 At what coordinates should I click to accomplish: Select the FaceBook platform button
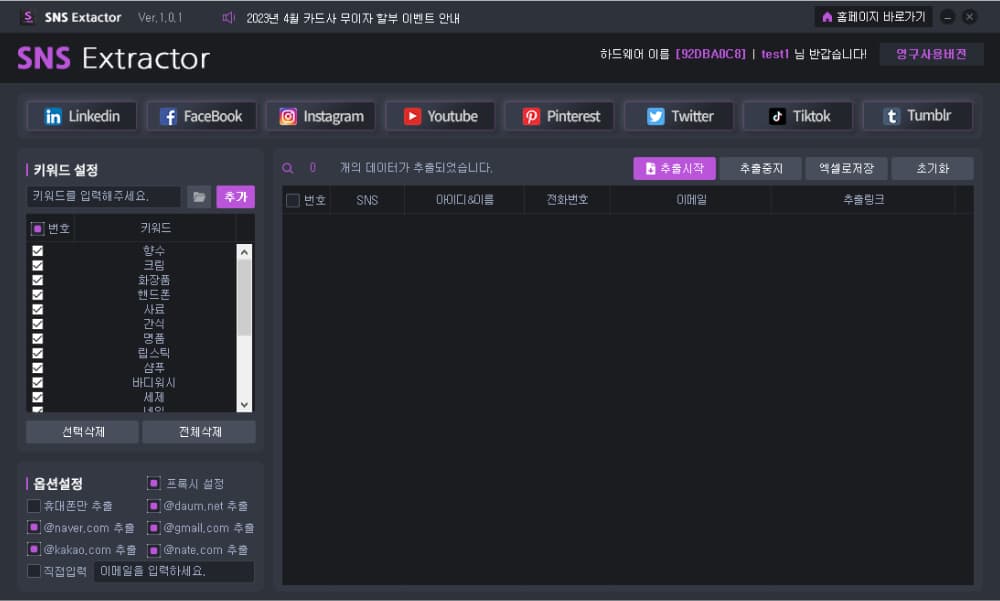click(x=202, y=116)
